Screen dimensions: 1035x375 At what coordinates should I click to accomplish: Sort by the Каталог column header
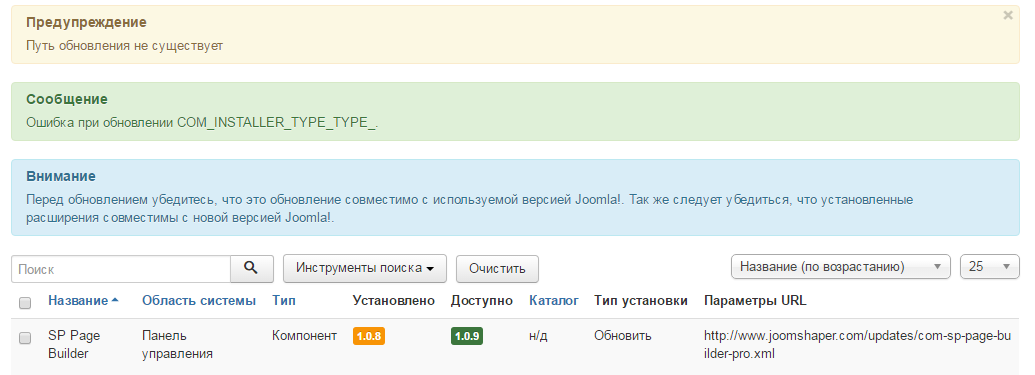point(554,300)
